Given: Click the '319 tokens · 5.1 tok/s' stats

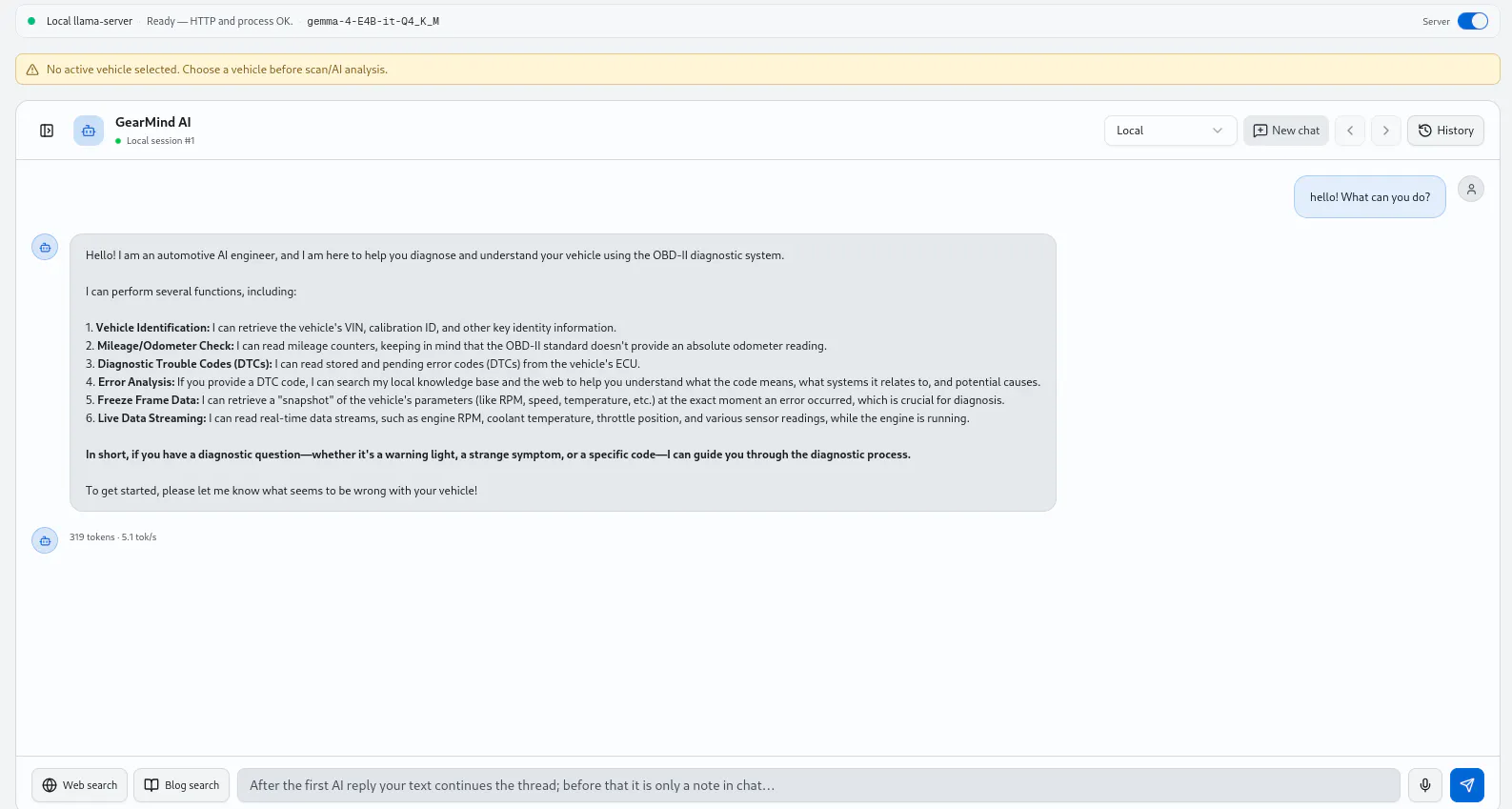Looking at the screenshot, I should click(x=112, y=537).
